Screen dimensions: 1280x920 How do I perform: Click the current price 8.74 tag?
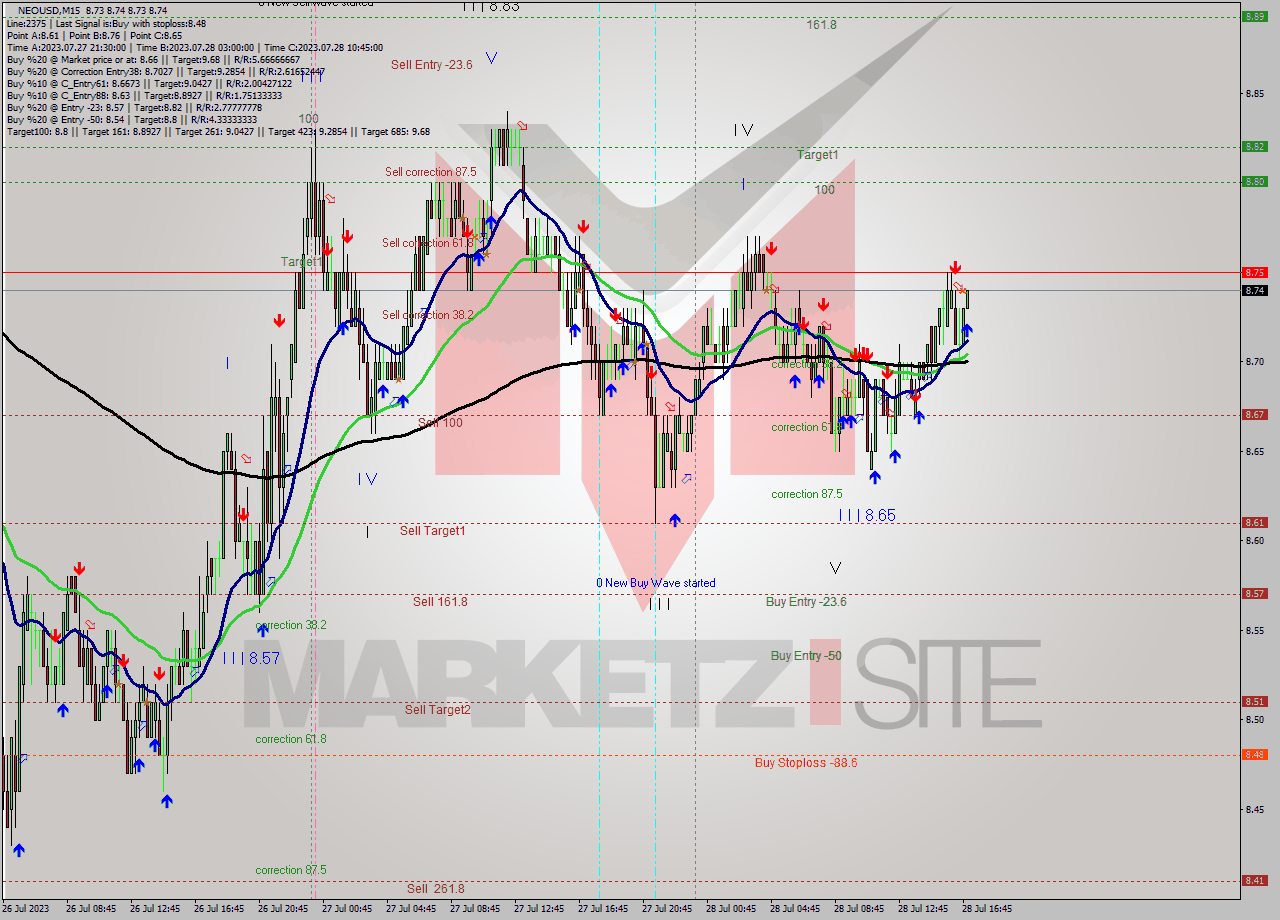coord(1254,290)
